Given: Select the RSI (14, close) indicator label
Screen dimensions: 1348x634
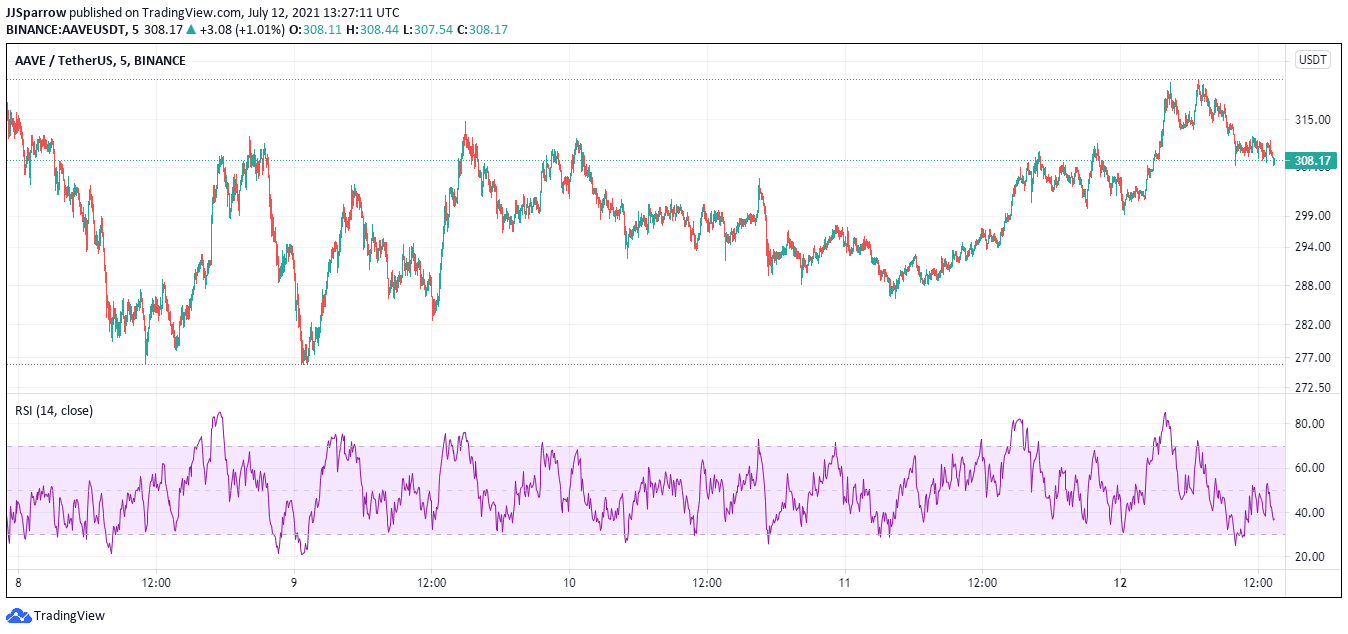Looking at the screenshot, I should coord(54,410).
